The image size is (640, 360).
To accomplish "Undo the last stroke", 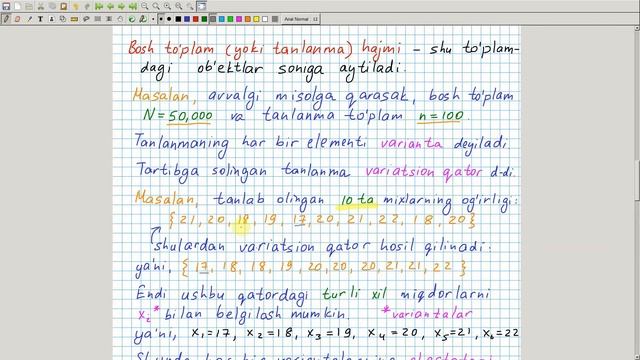I will (x=76, y=7).
